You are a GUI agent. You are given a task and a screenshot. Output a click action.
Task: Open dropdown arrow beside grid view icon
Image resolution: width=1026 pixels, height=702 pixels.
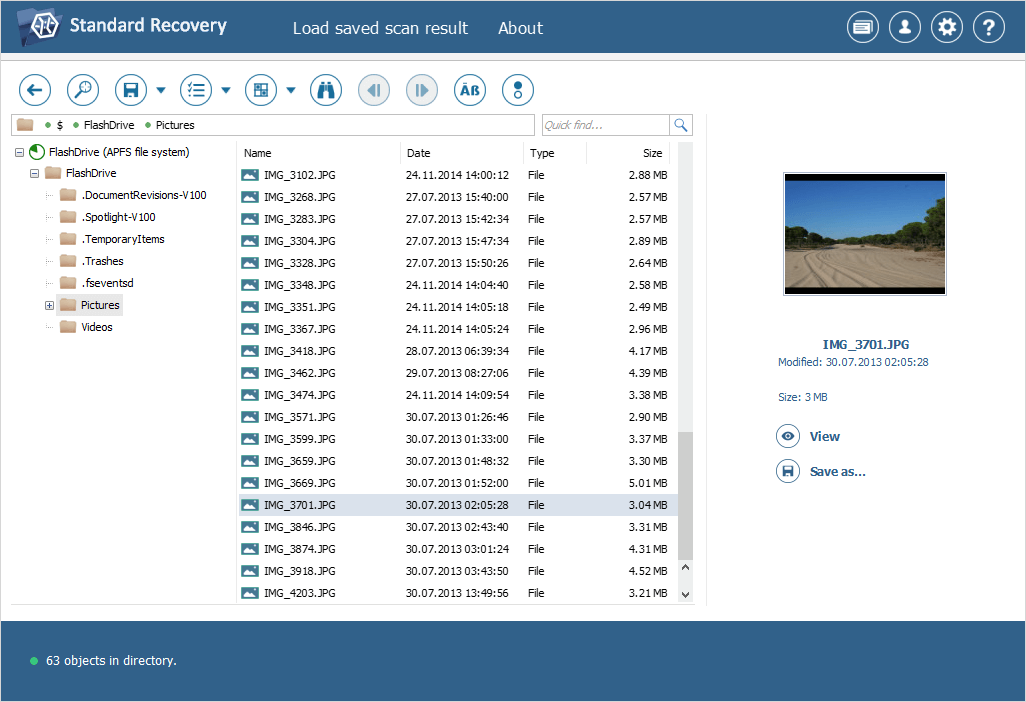291,91
